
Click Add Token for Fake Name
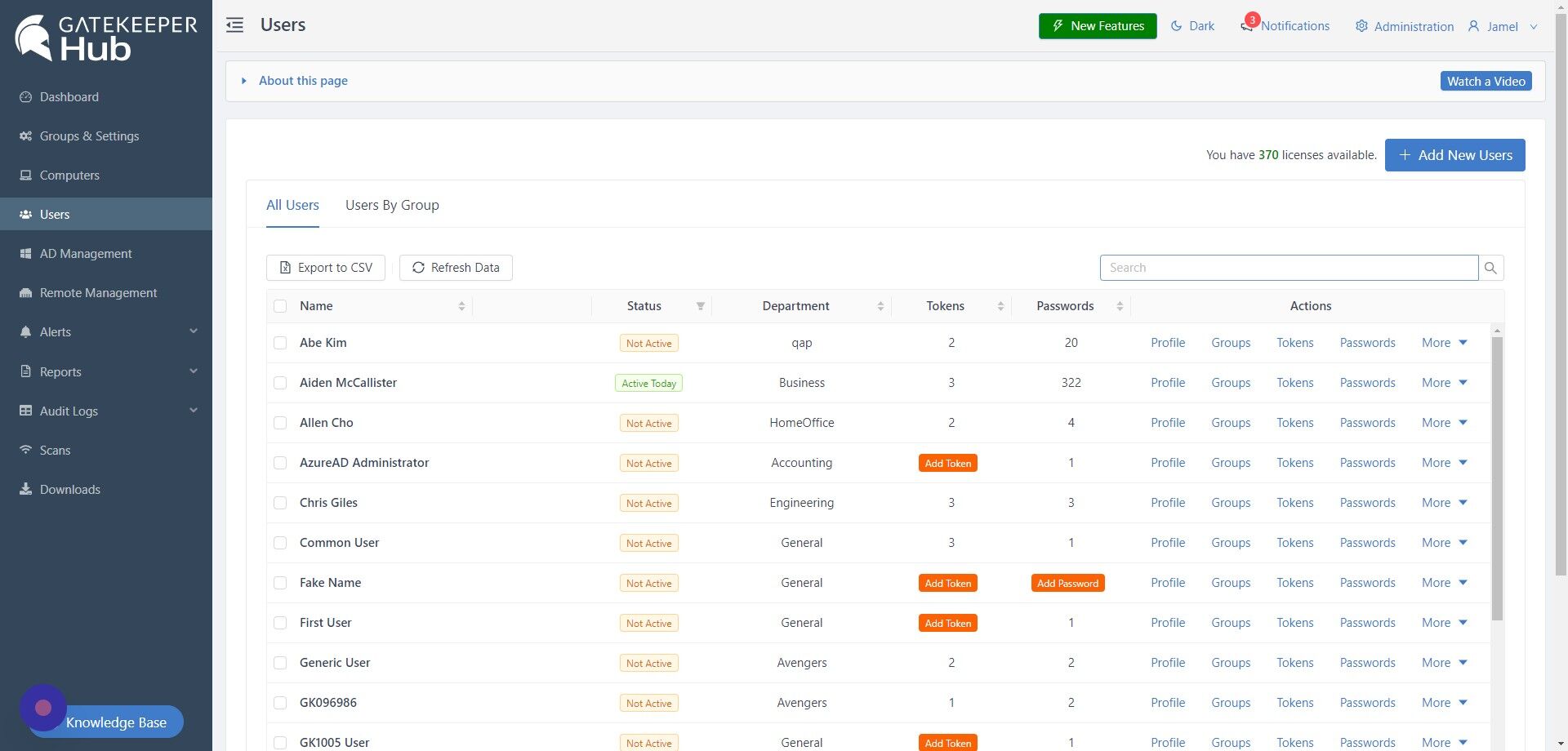click(948, 583)
